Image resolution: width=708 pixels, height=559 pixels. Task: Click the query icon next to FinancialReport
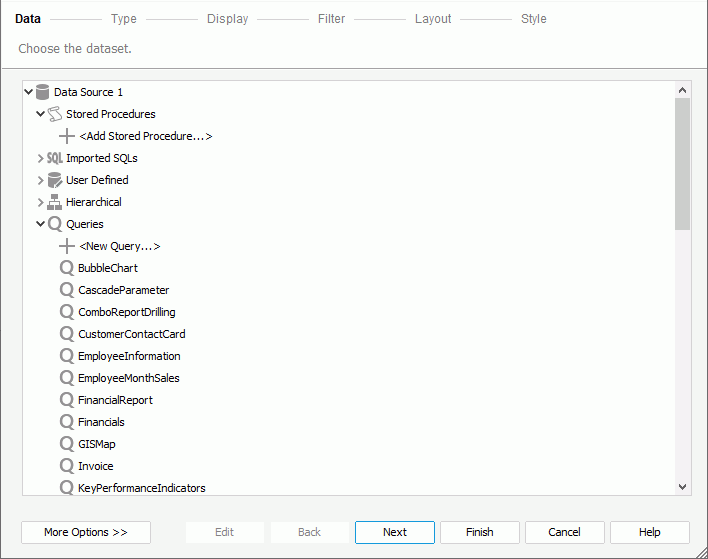[67, 400]
